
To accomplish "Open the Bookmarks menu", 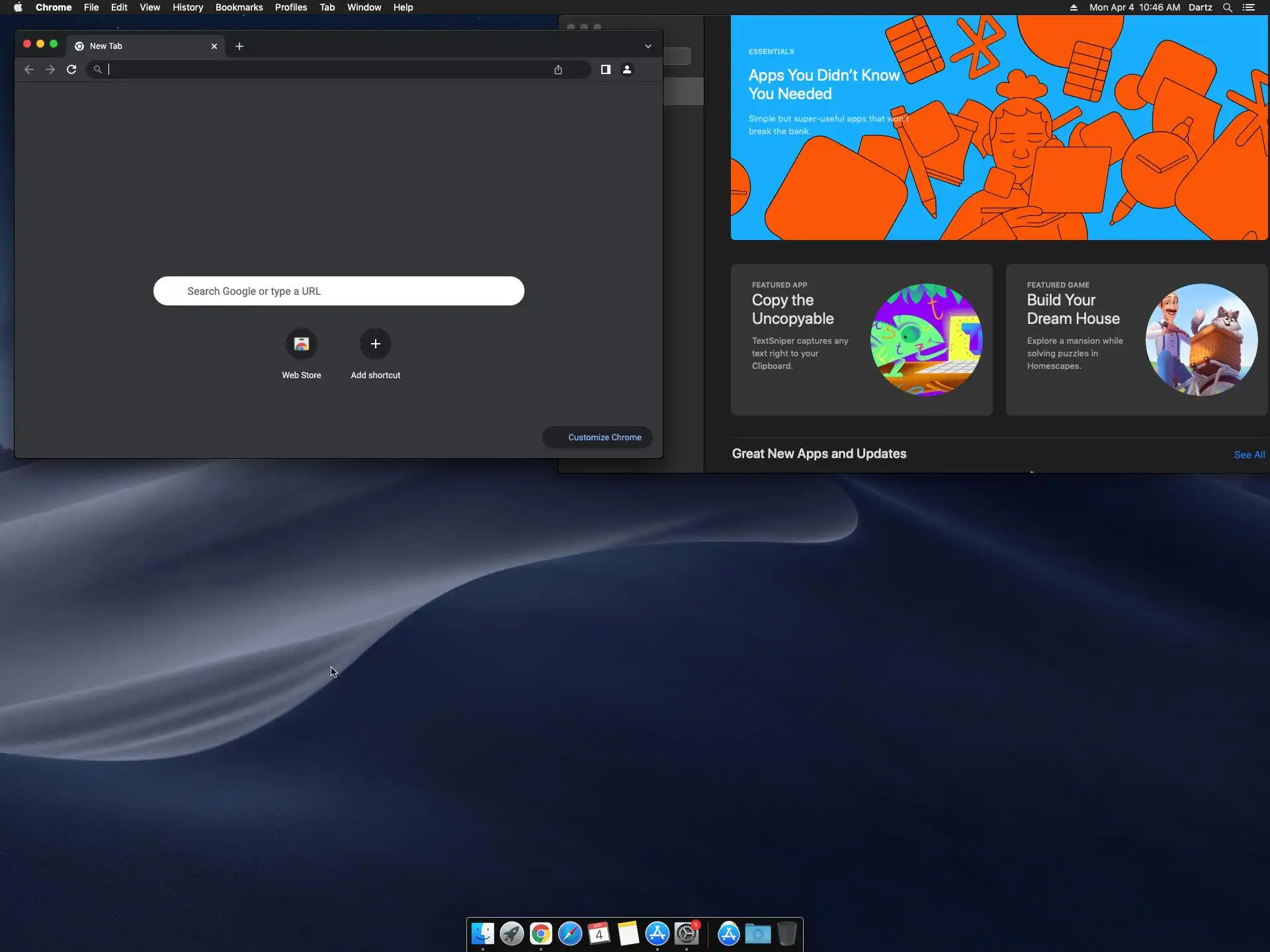I will click(239, 7).
